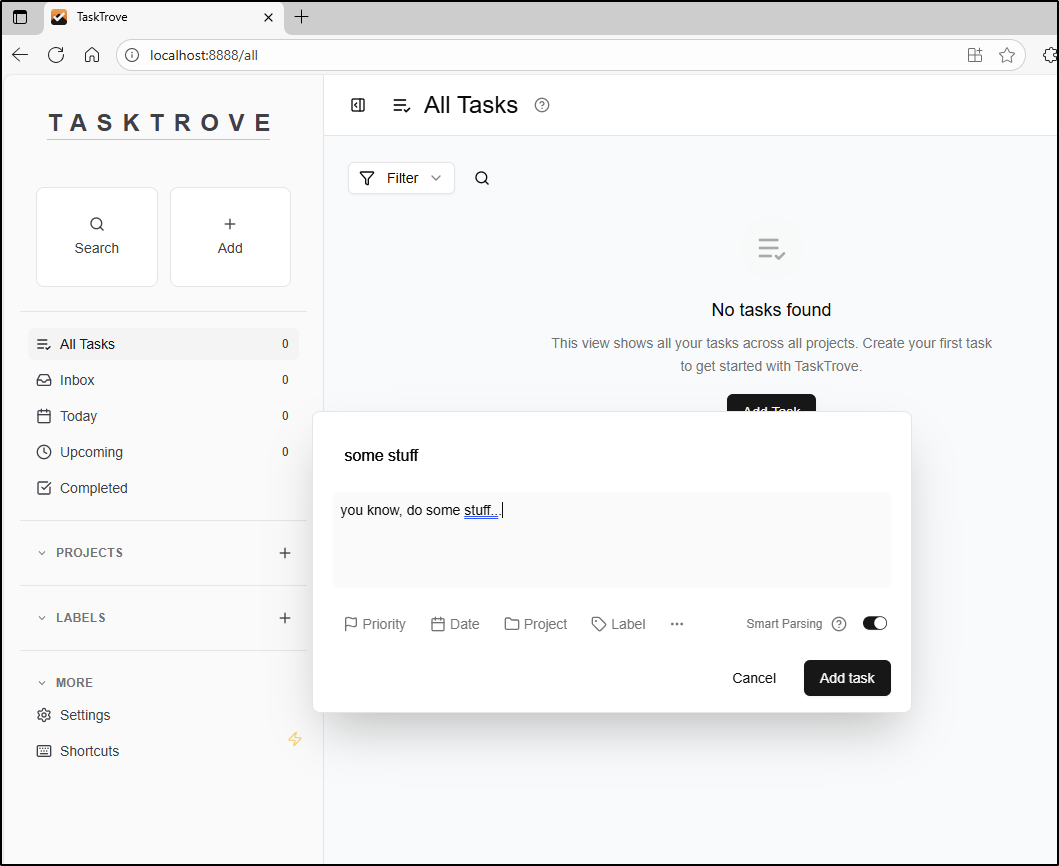Reload the page
The width and height of the screenshot is (1059, 866).
click(x=56, y=55)
